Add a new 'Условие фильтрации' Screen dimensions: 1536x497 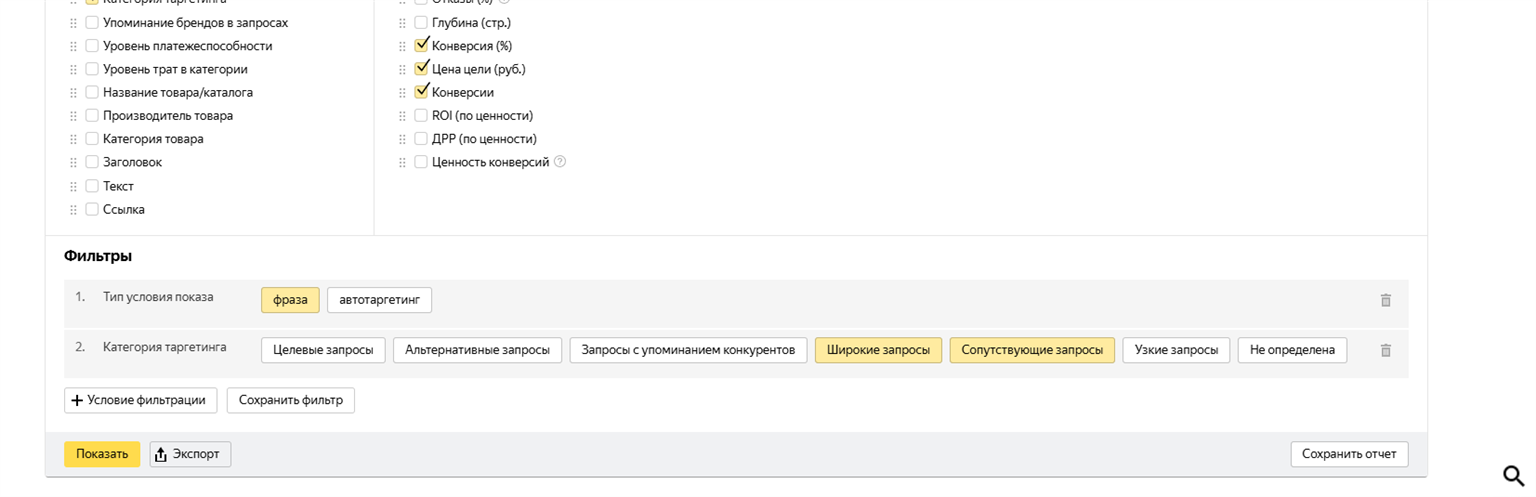click(x=141, y=400)
